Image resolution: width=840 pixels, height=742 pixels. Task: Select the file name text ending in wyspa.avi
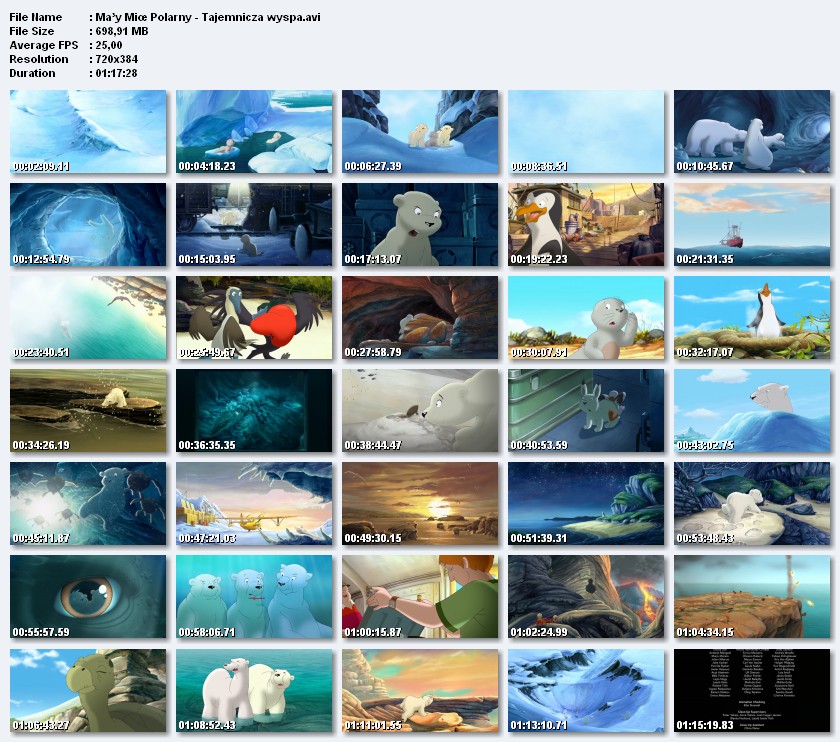click(x=208, y=17)
